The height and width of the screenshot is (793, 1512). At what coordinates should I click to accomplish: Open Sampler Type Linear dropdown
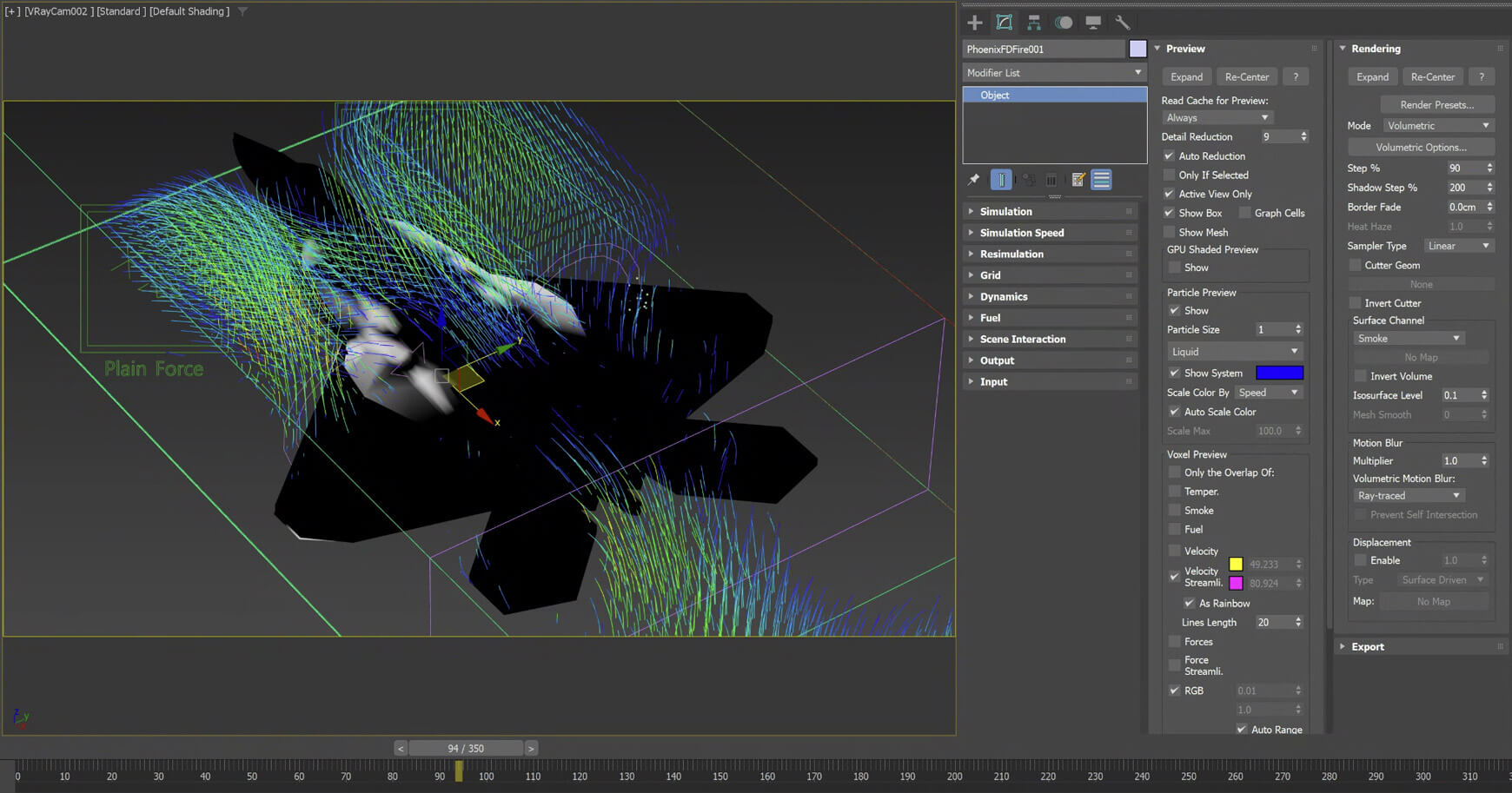[x=1458, y=246]
